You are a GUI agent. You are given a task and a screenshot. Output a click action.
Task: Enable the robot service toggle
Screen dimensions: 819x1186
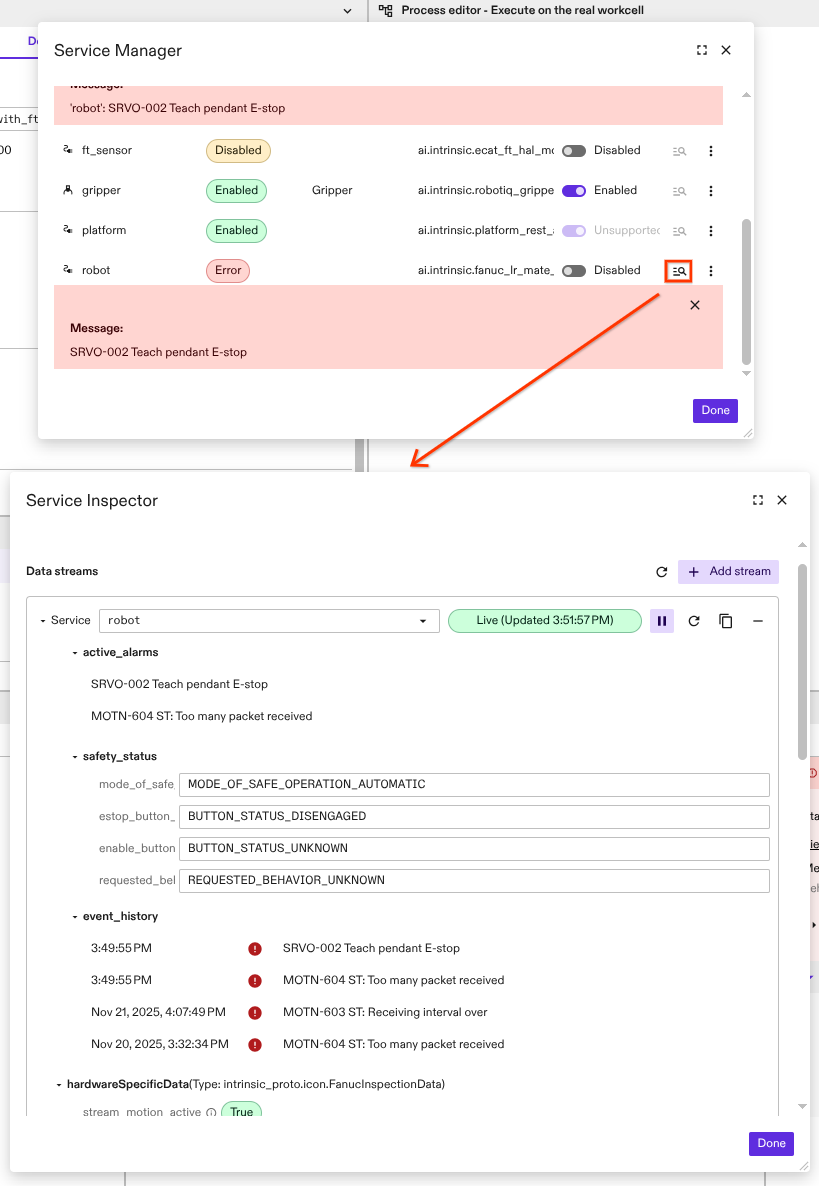pyautogui.click(x=574, y=271)
